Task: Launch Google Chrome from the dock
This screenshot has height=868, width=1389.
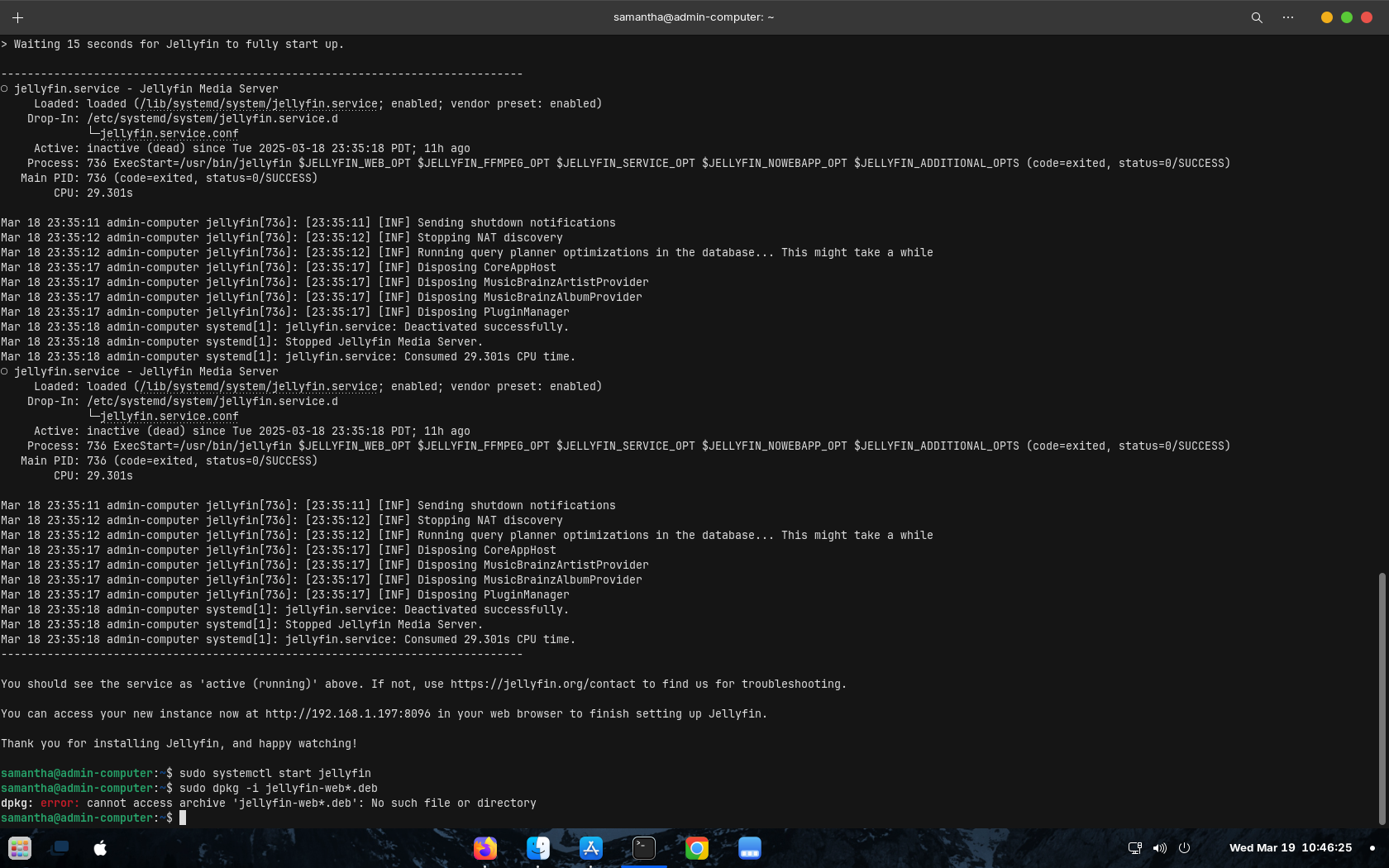Action: point(697,848)
